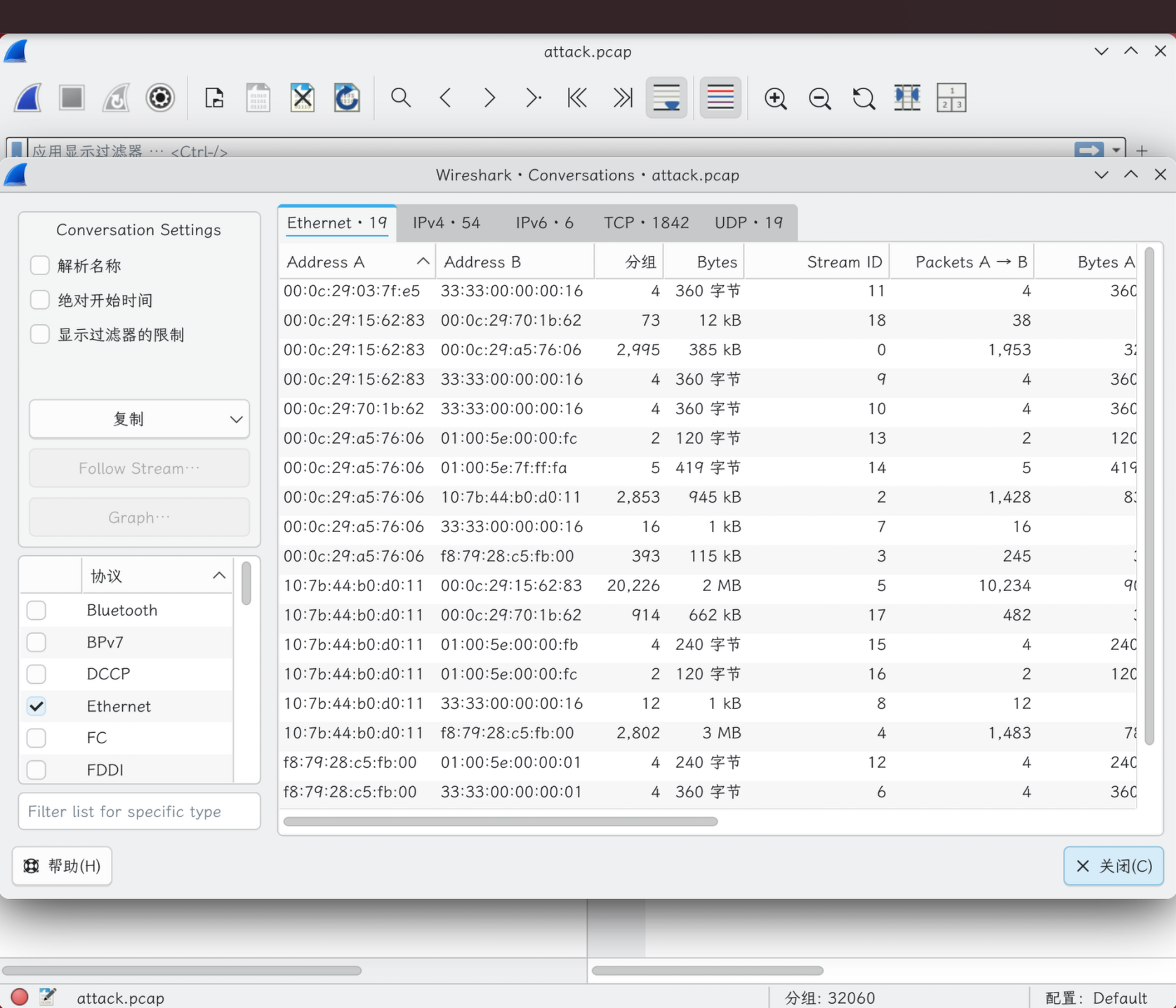Toggle packet list colorization icon
Screen dimensions: 1176x1008
point(720,98)
